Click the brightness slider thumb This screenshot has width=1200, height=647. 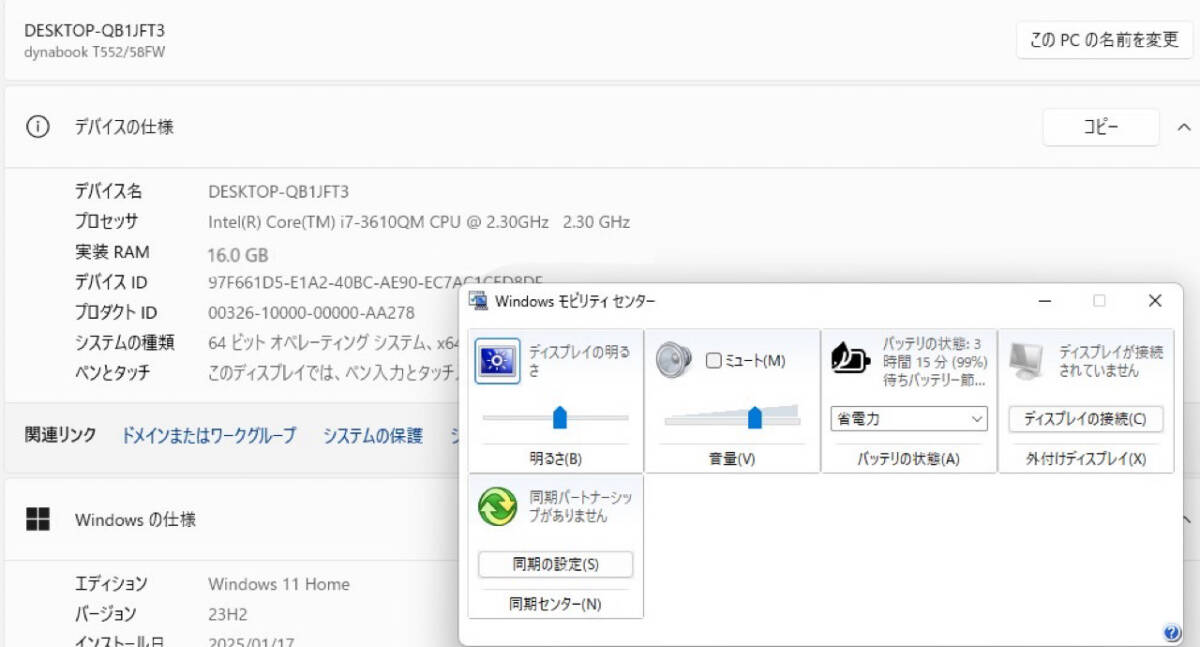pyautogui.click(x=560, y=417)
